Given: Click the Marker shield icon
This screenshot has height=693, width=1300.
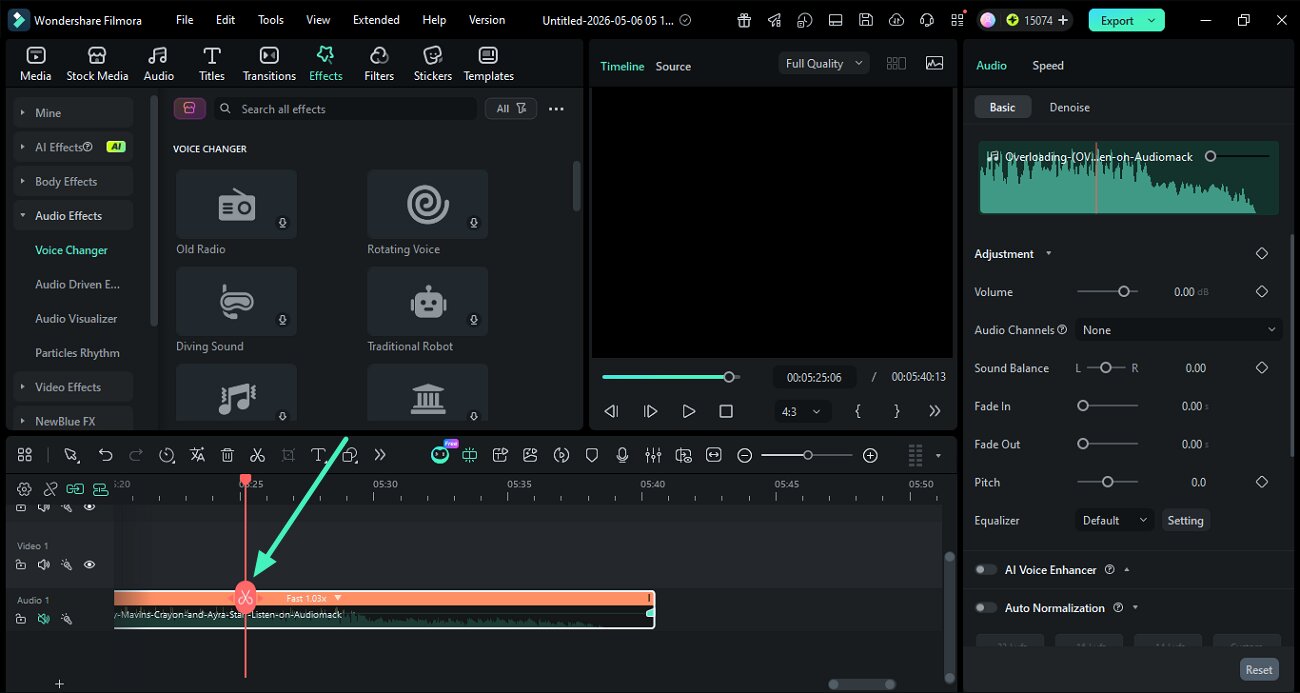Looking at the screenshot, I should point(592,455).
